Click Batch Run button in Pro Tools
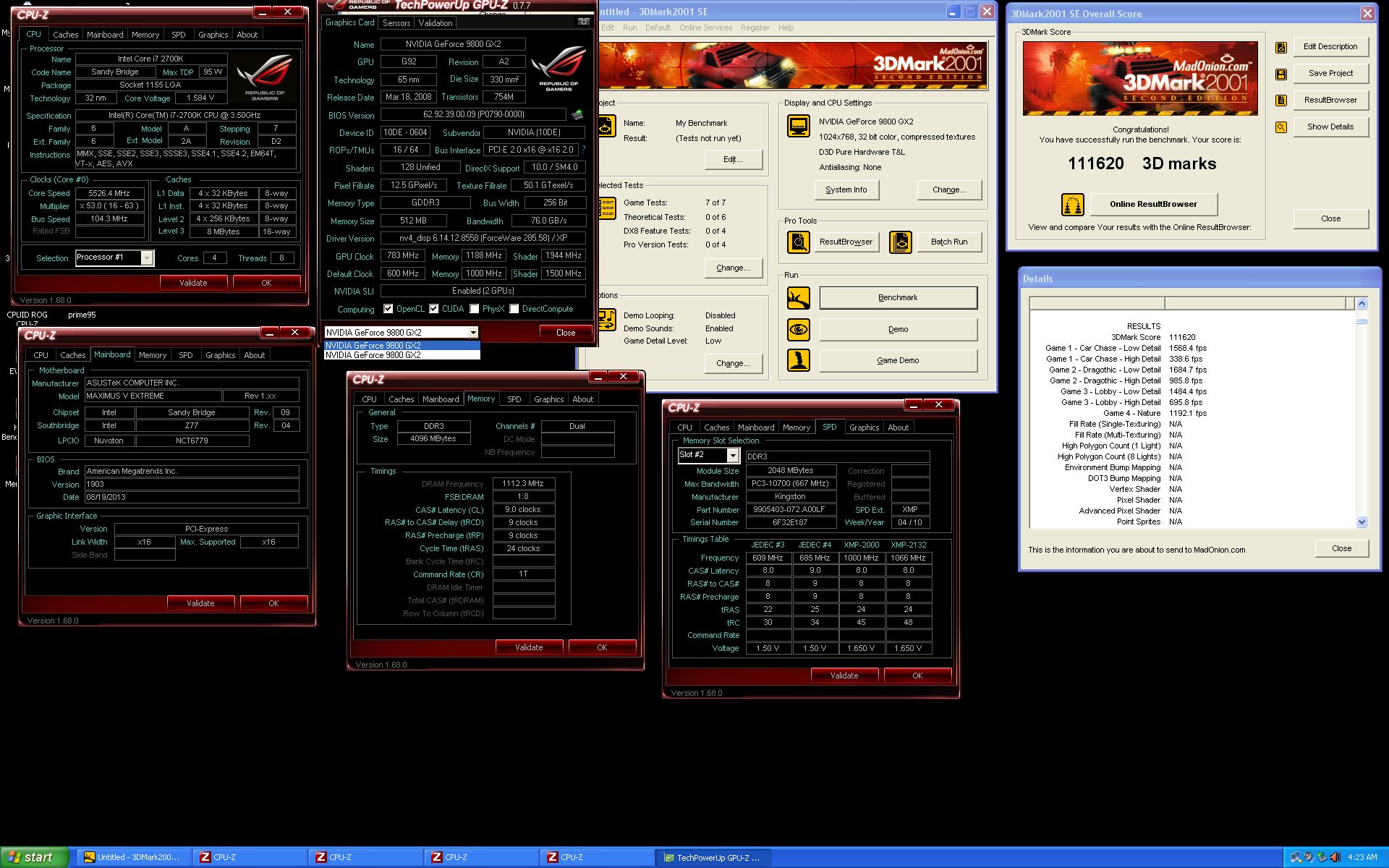The width and height of the screenshot is (1389, 868). [949, 242]
